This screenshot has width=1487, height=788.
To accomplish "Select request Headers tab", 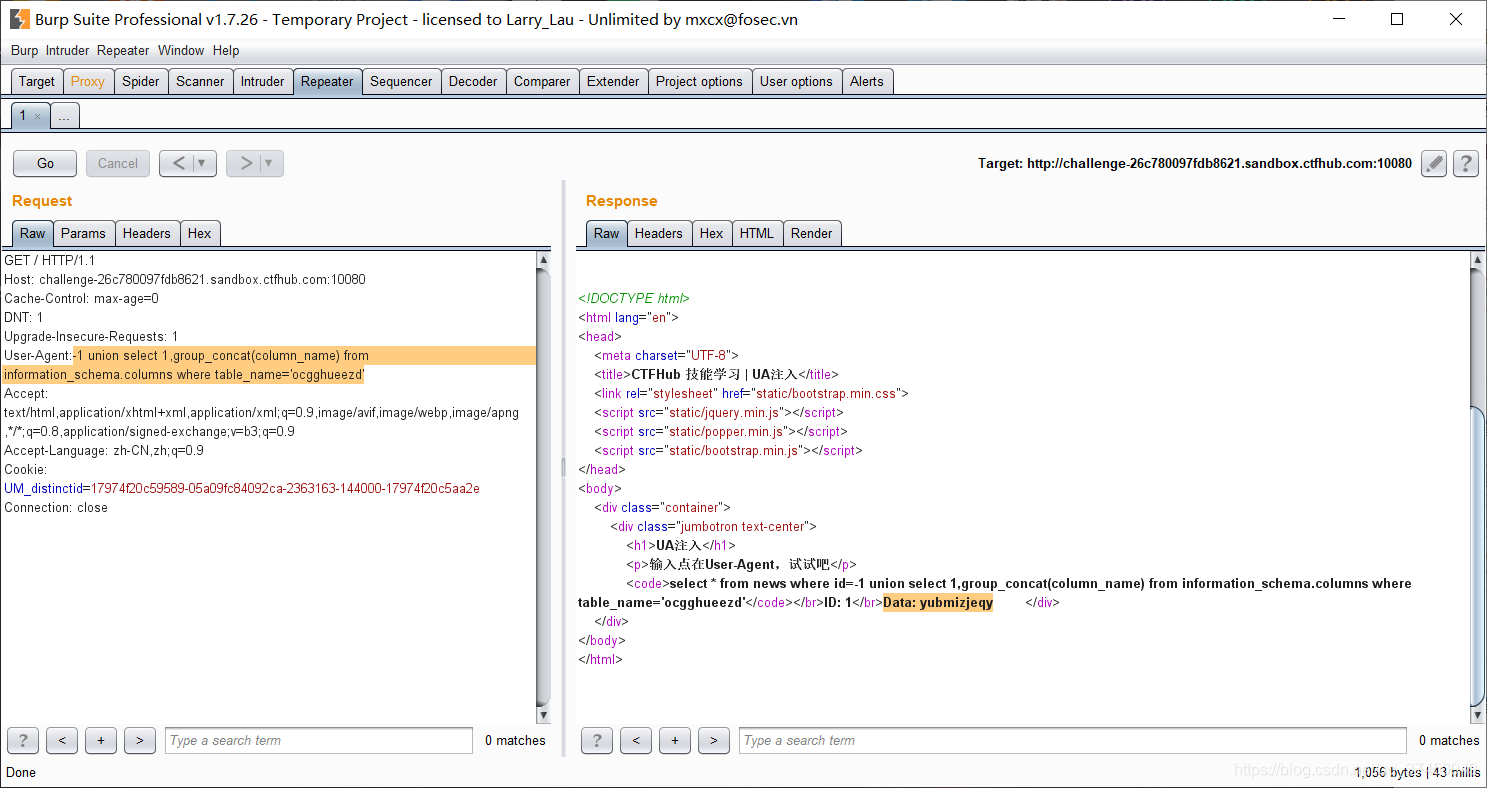I will [x=147, y=233].
